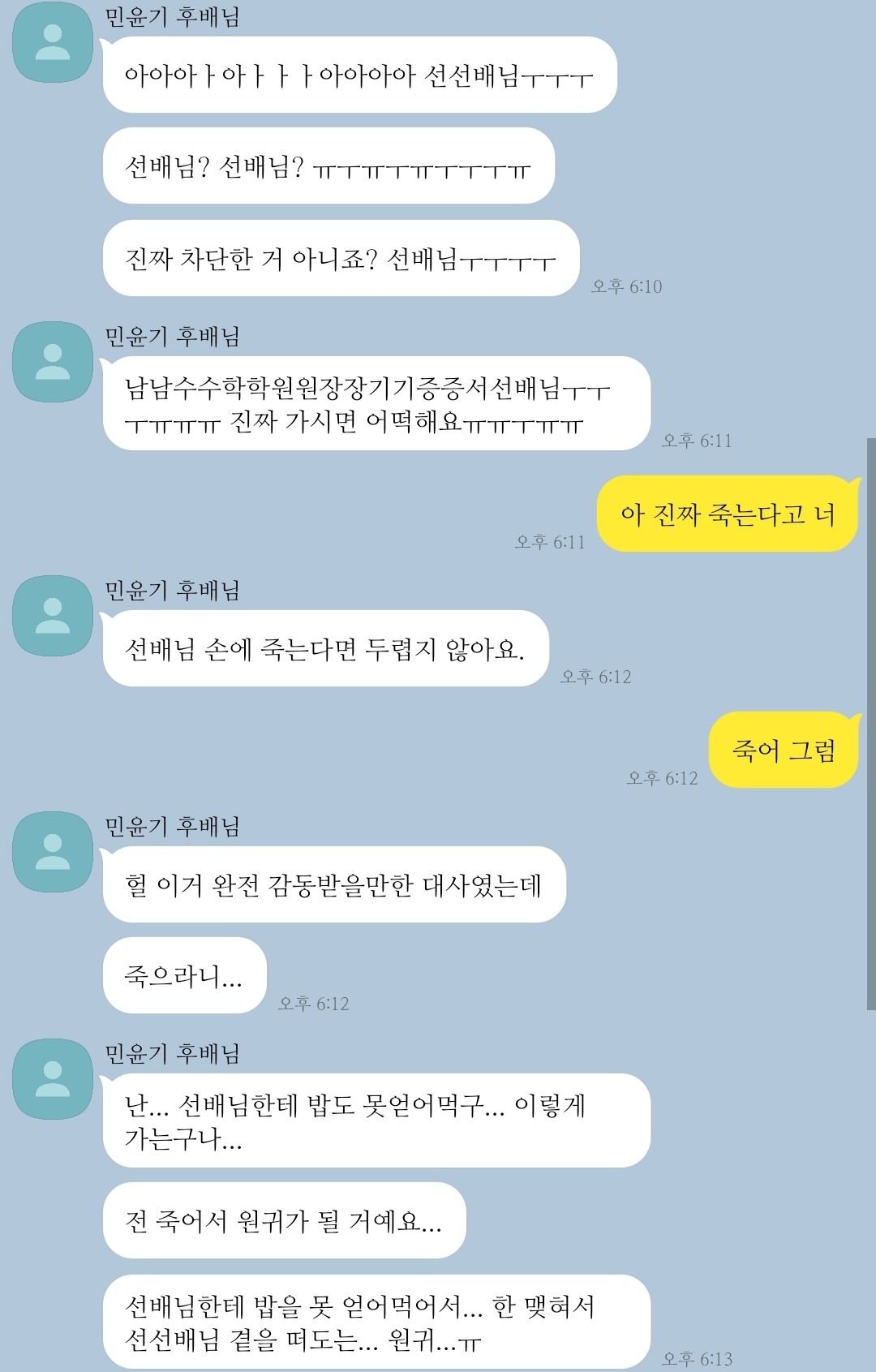The width and height of the screenshot is (876, 1372).
Task: Select the message '선배님? 선배님? ㅠㅜ'
Action: pos(328,166)
